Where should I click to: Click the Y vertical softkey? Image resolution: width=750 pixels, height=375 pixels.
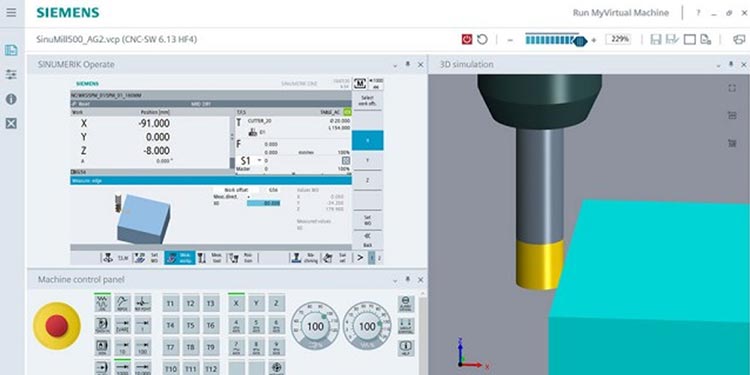pyautogui.click(x=367, y=161)
